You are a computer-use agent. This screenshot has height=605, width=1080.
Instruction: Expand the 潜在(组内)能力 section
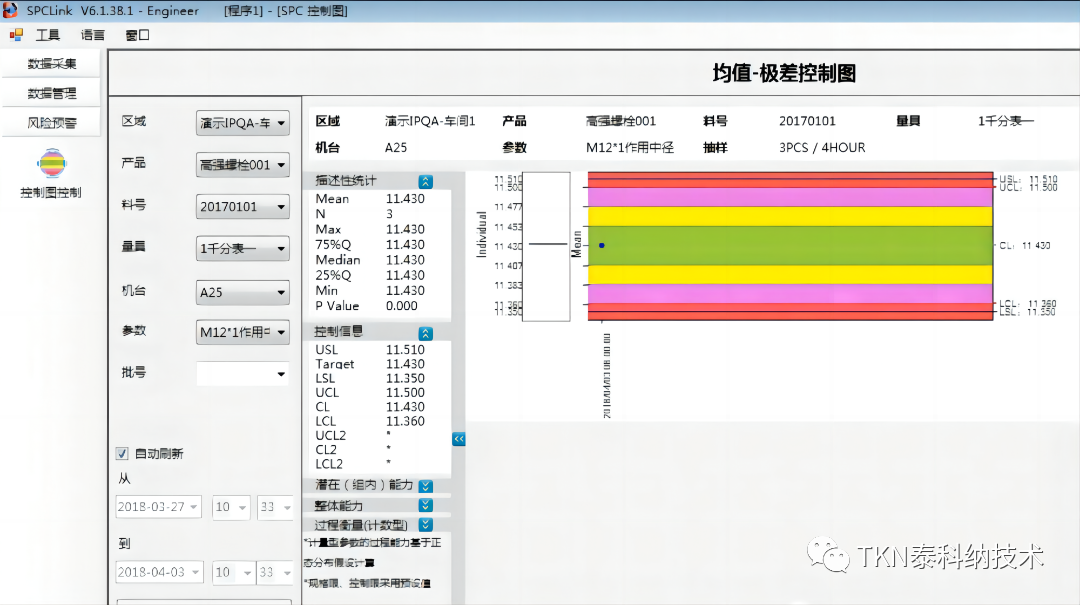pyautogui.click(x=426, y=486)
